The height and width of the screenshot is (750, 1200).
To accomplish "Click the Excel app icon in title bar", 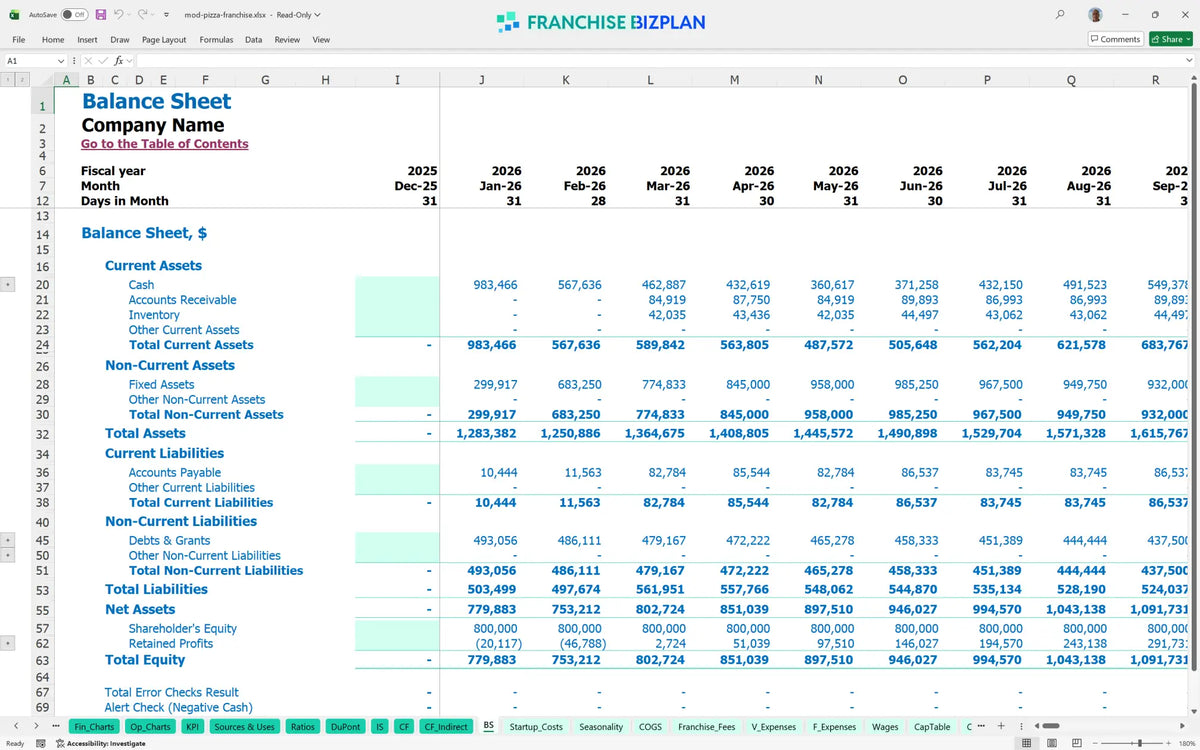I will 13,15.
